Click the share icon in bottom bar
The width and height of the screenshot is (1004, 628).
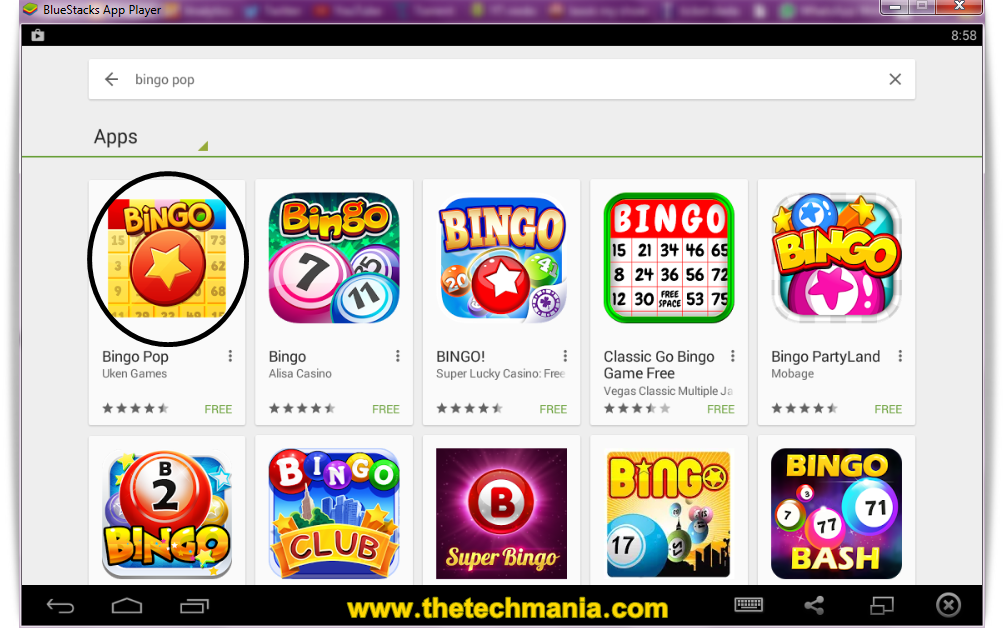coord(814,605)
